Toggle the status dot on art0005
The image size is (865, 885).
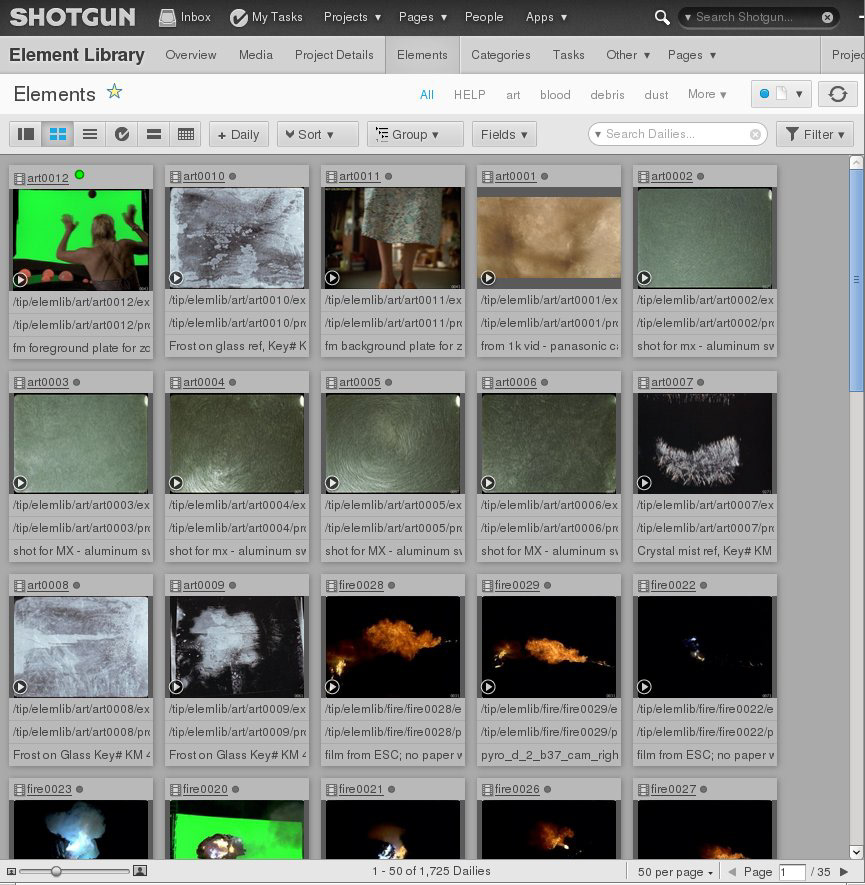(x=388, y=382)
